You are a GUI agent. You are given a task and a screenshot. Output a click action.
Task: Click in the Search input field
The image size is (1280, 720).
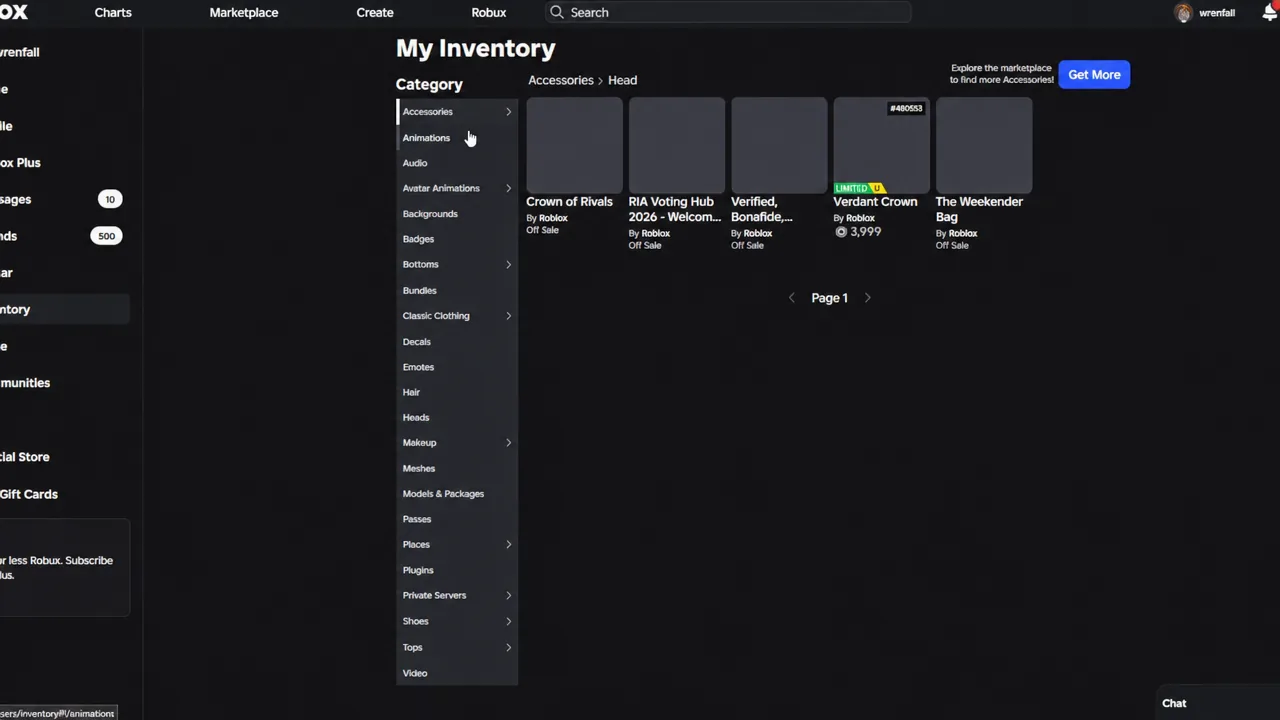pyautogui.click(x=728, y=12)
